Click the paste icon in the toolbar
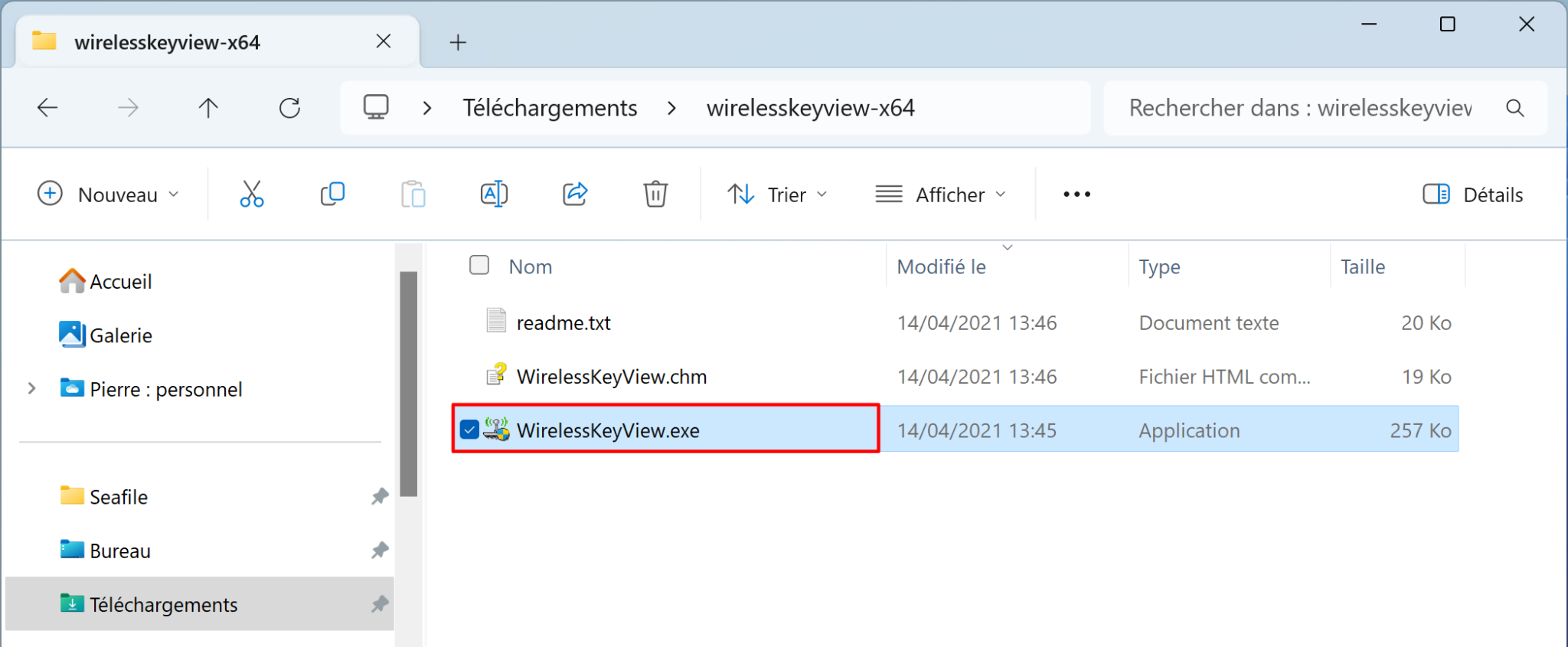Image resolution: width=1568 pixels, height=647 pixels. pos(413,194)
